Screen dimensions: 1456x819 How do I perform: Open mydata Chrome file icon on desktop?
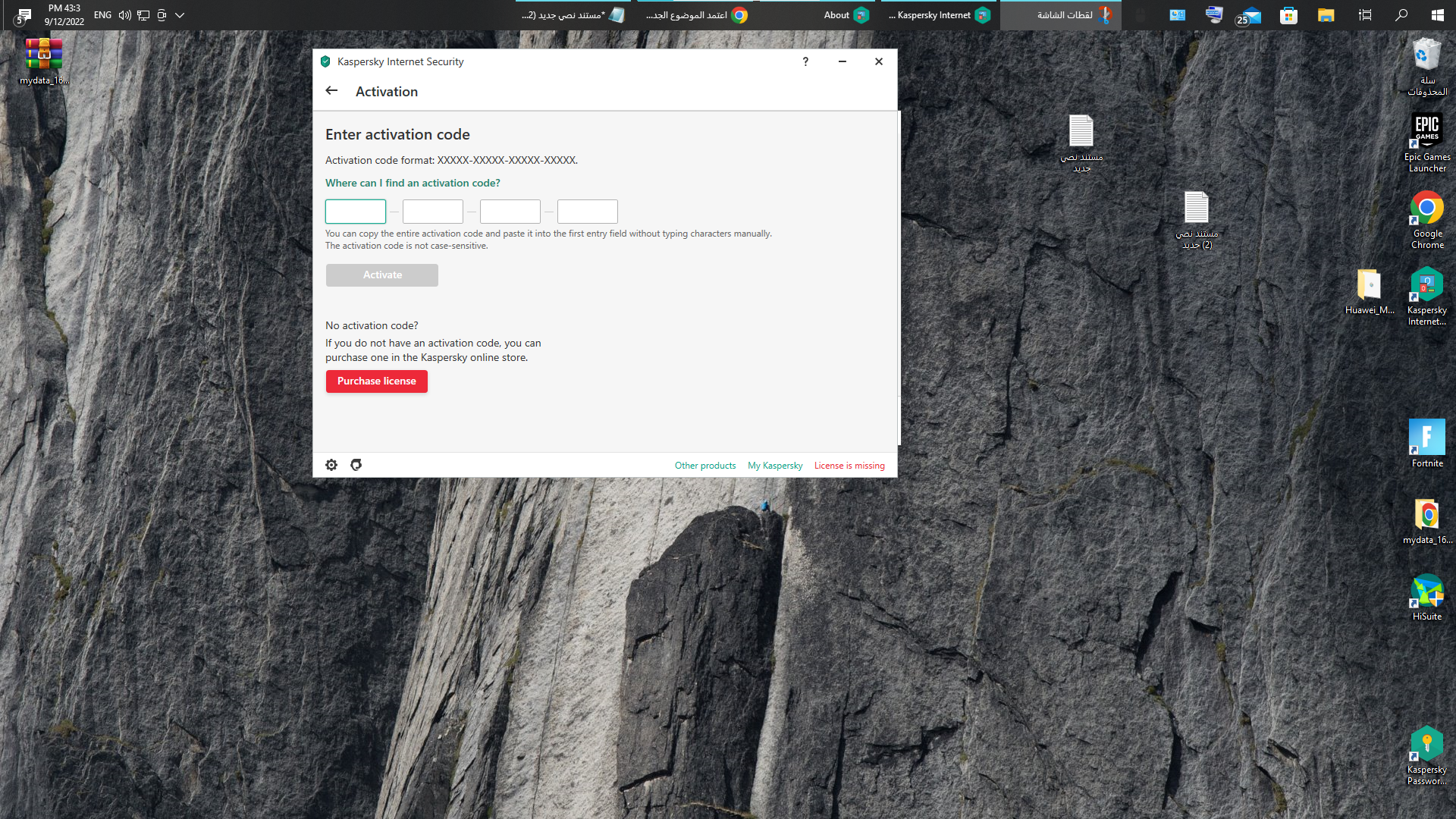click(1427, 522)
